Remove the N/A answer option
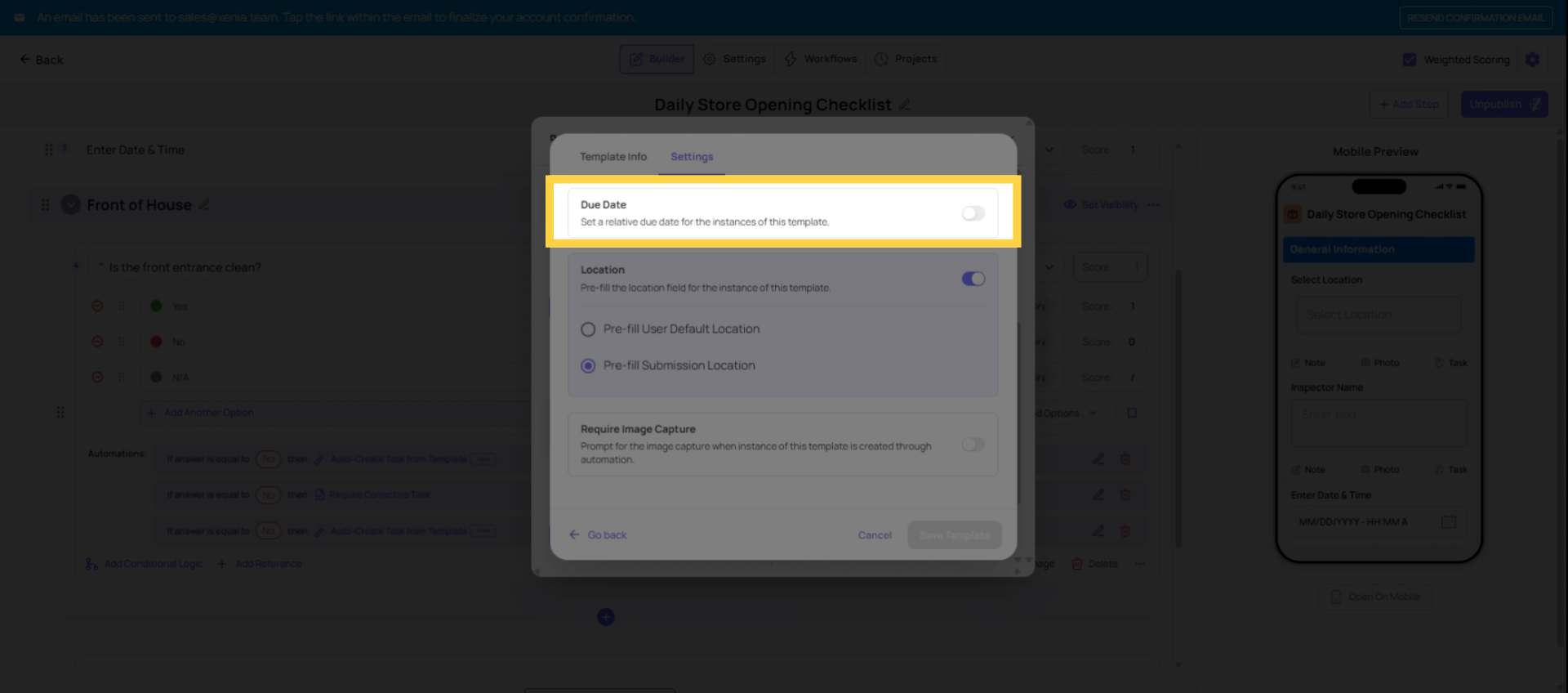 (97, 378)
